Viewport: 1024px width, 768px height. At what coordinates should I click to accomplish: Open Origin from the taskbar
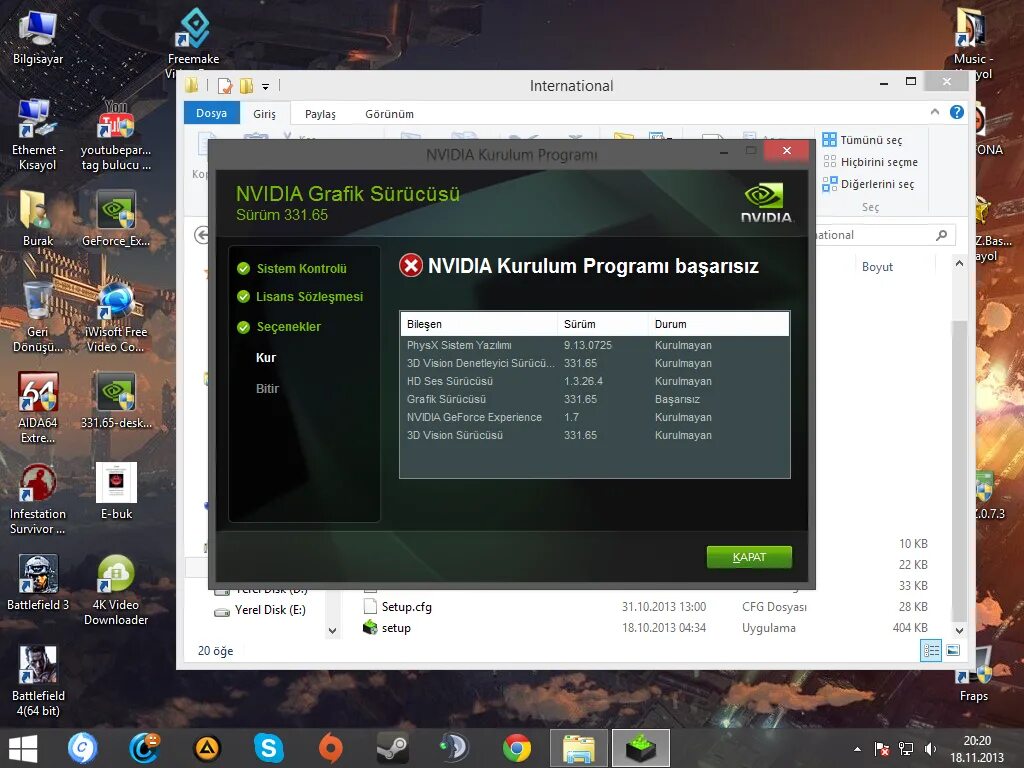click(x=330, y=748)
